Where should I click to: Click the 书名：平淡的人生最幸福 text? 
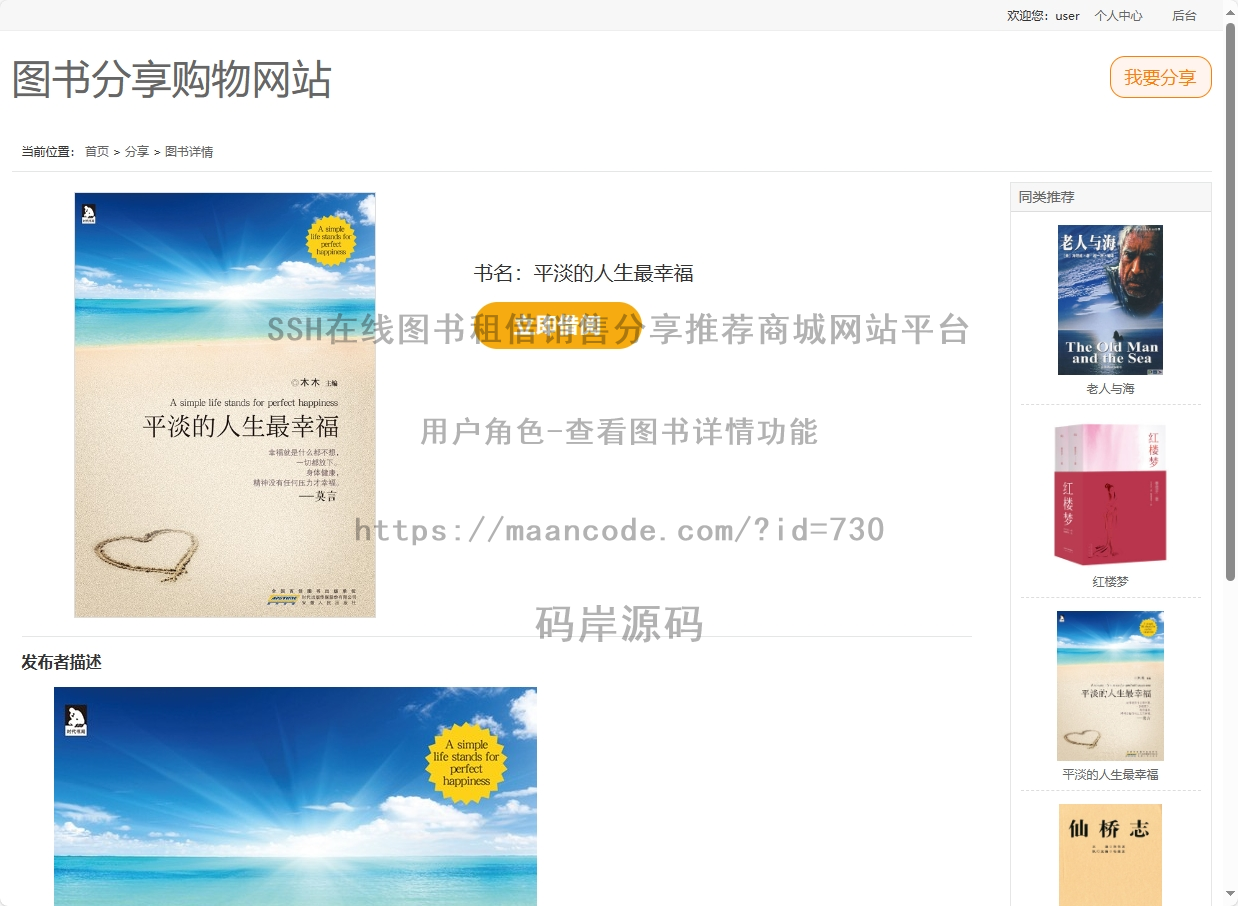pos(583,274)
